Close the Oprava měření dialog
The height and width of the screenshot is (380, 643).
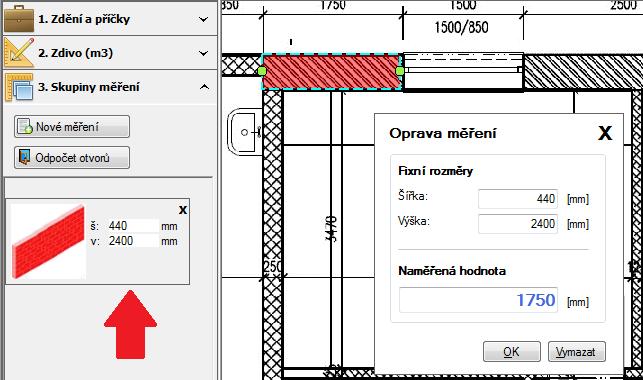tap(605, 133)
